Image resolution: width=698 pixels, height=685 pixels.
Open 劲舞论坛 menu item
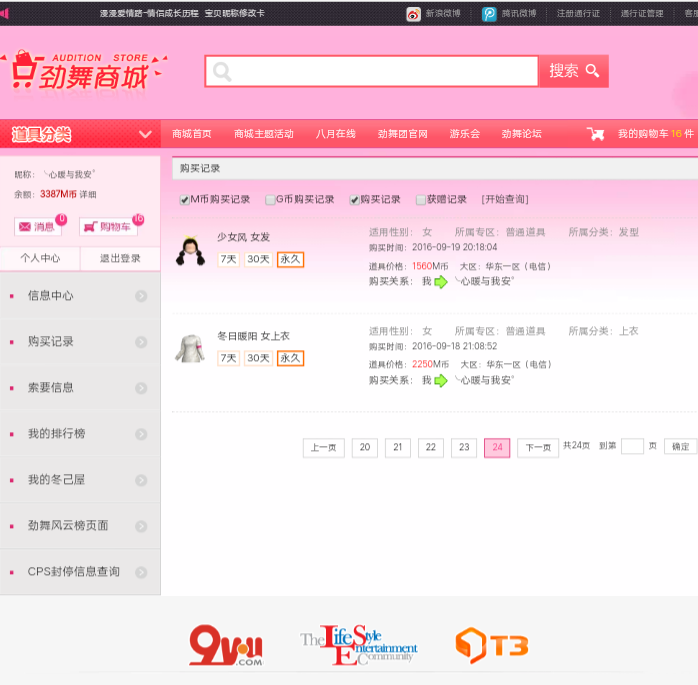click(521, 134)
